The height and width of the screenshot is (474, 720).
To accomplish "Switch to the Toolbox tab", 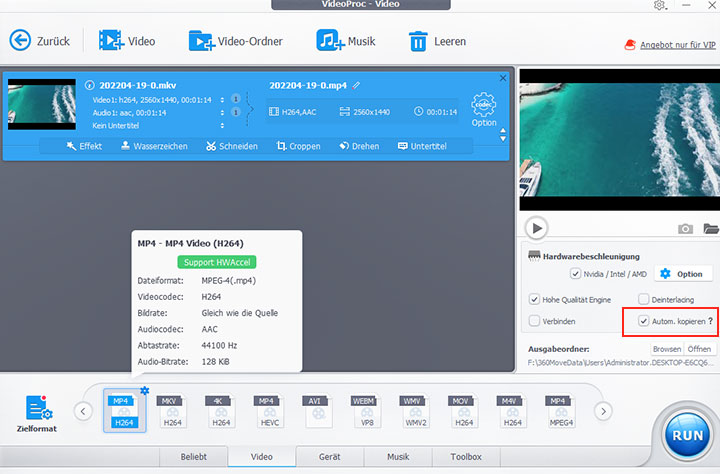I will [x=466, y=457].
